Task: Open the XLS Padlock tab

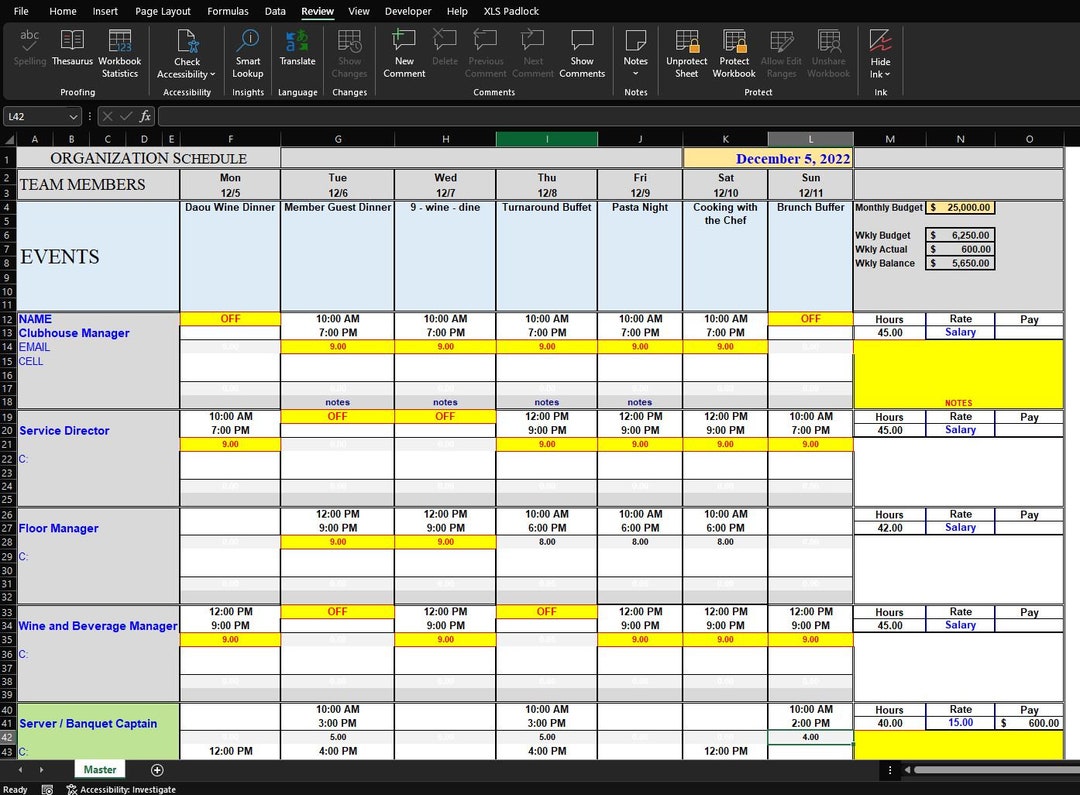Action: pyautogui.click(x=511, y=11)
